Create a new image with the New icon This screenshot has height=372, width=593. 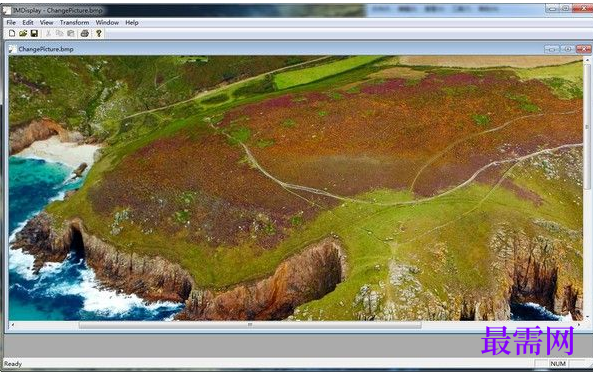12,34
